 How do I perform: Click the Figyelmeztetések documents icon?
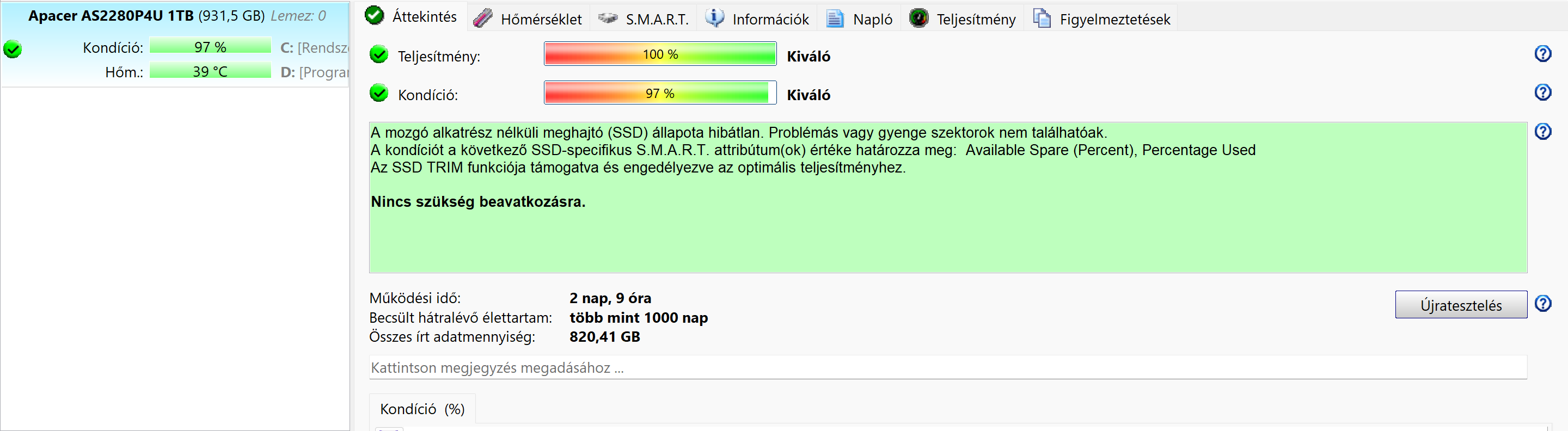(x=1042, y=19)
